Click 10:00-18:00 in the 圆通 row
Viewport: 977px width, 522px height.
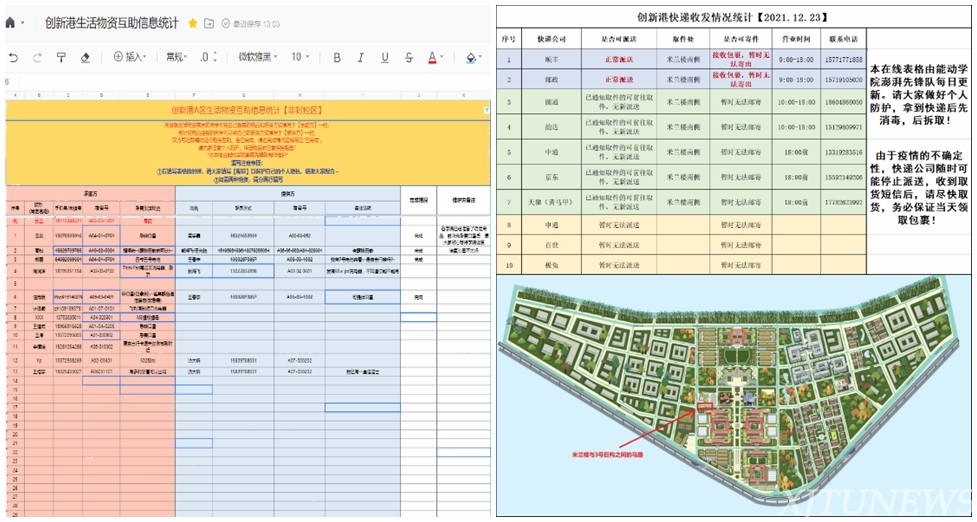point(796,102)
